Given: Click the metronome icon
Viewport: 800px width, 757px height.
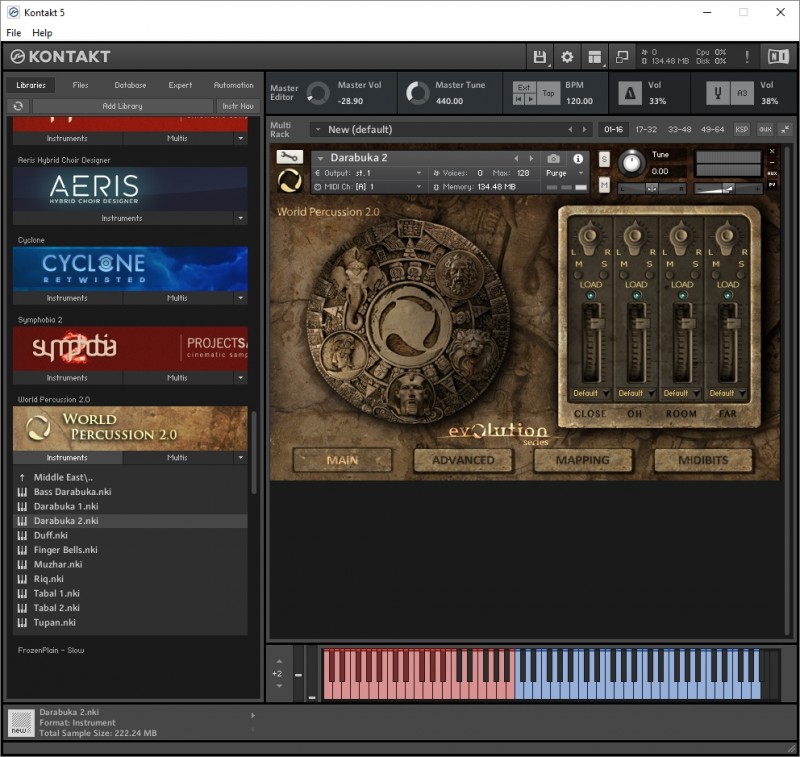Looking at the screenshot, I should click(x=630, y=93).
